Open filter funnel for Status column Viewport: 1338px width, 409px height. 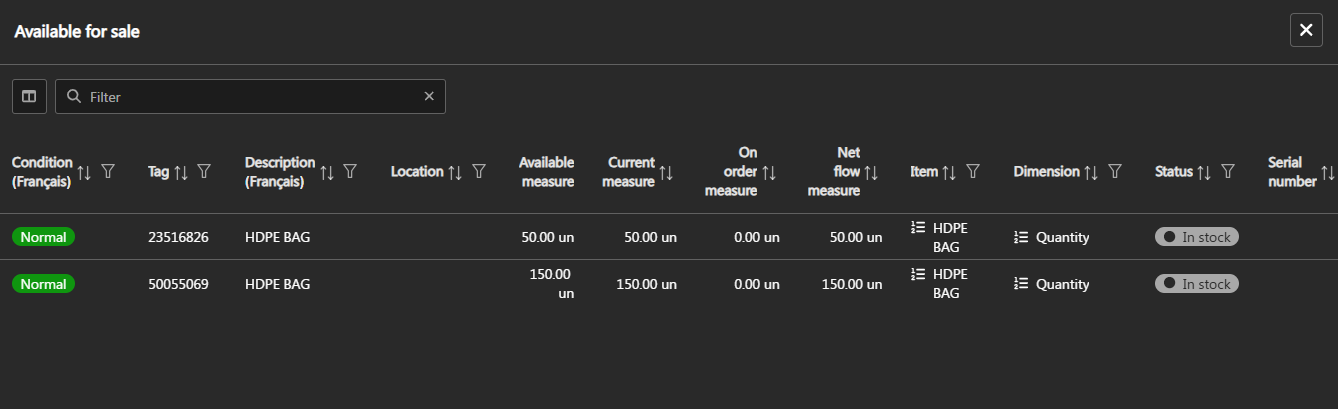(1228, 172)
